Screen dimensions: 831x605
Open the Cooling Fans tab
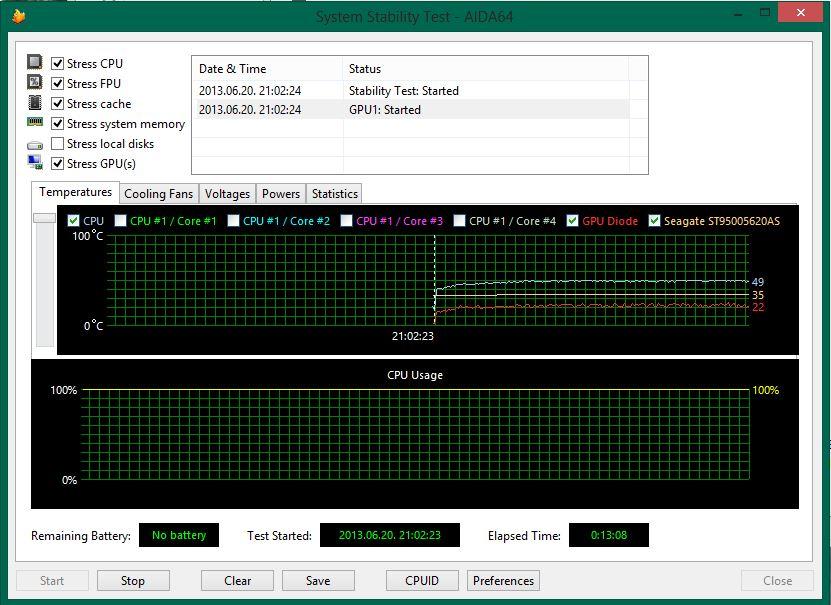[x=158, y=194]
